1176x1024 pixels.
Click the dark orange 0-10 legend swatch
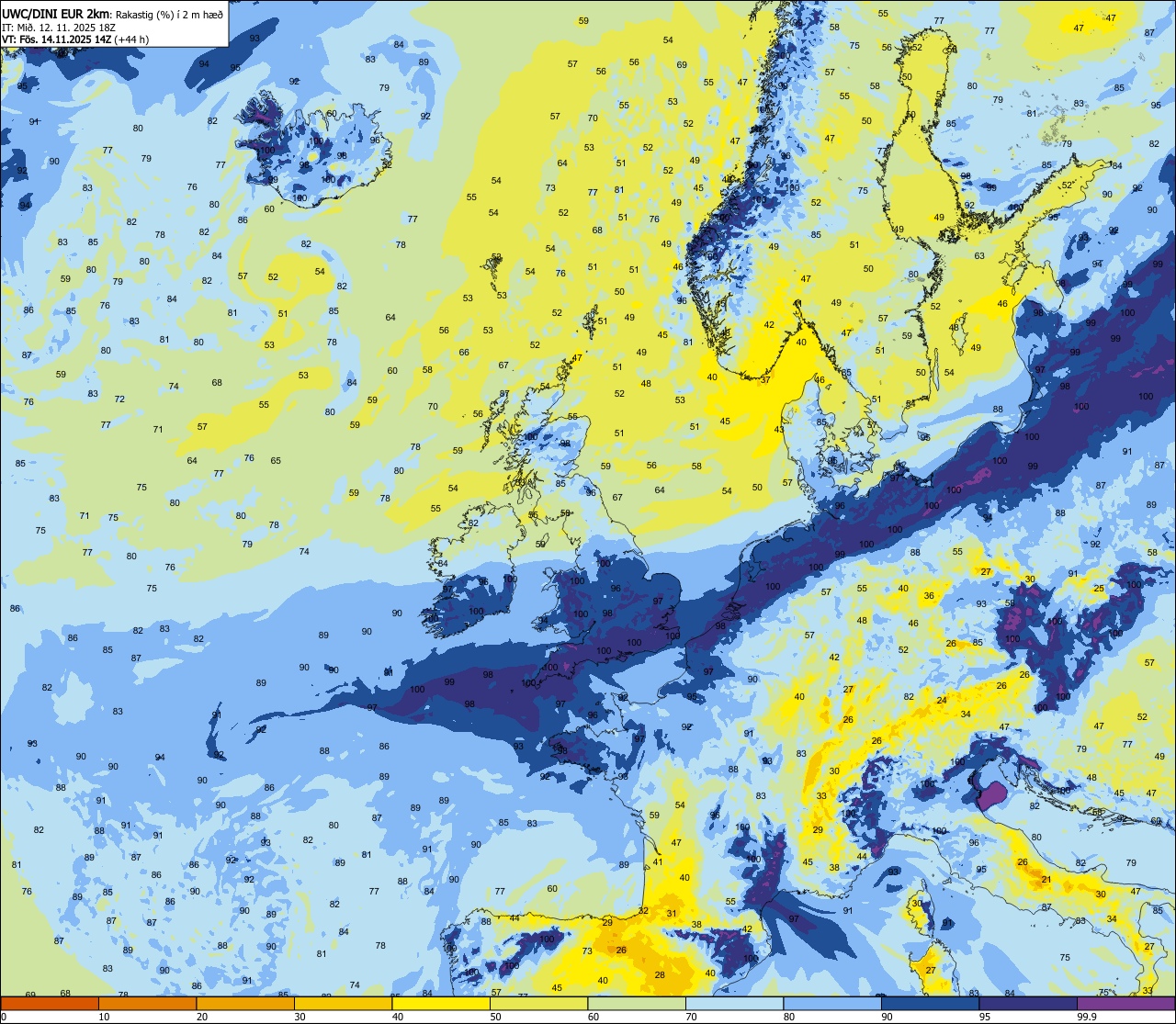click(x=50, y=1004)
